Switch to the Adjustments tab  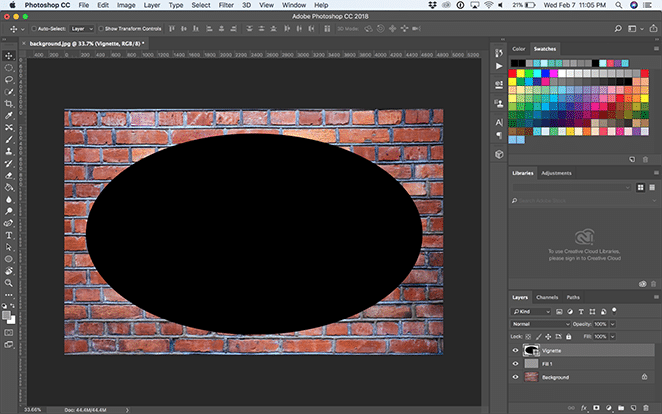(x=556, y=173)
